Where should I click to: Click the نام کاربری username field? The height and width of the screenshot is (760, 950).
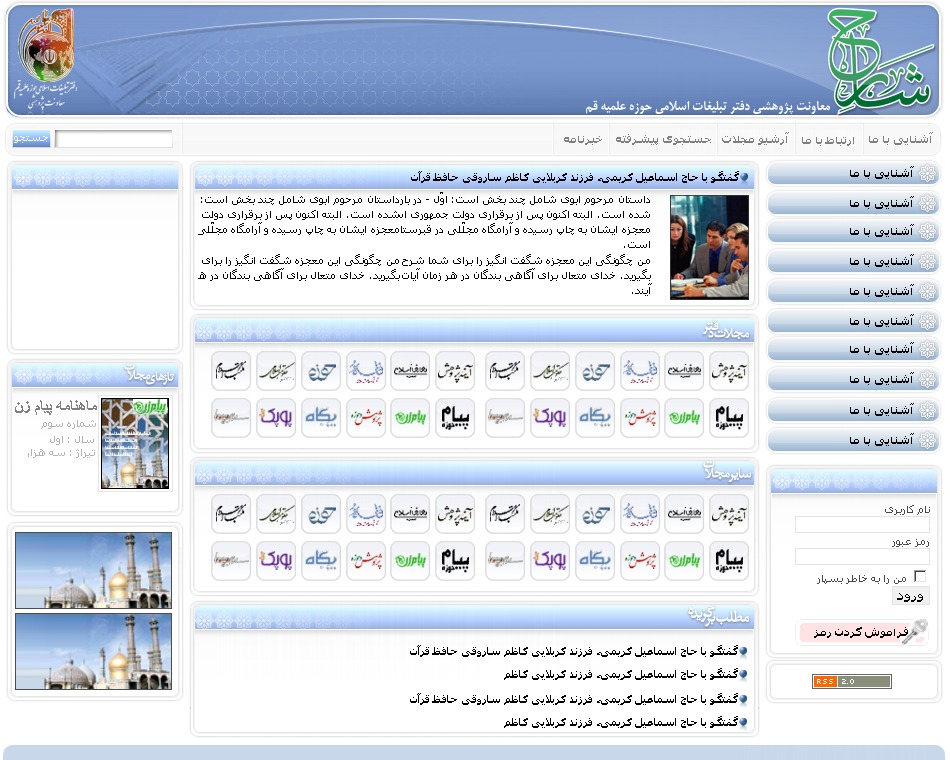click(x=861, y=525)
